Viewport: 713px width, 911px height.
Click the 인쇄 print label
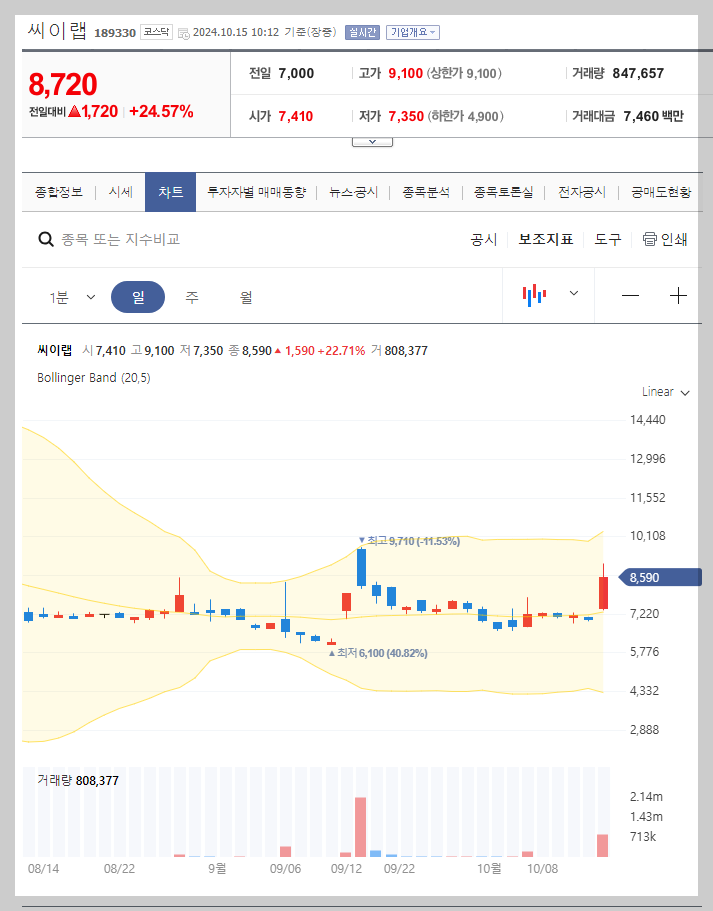674,239
